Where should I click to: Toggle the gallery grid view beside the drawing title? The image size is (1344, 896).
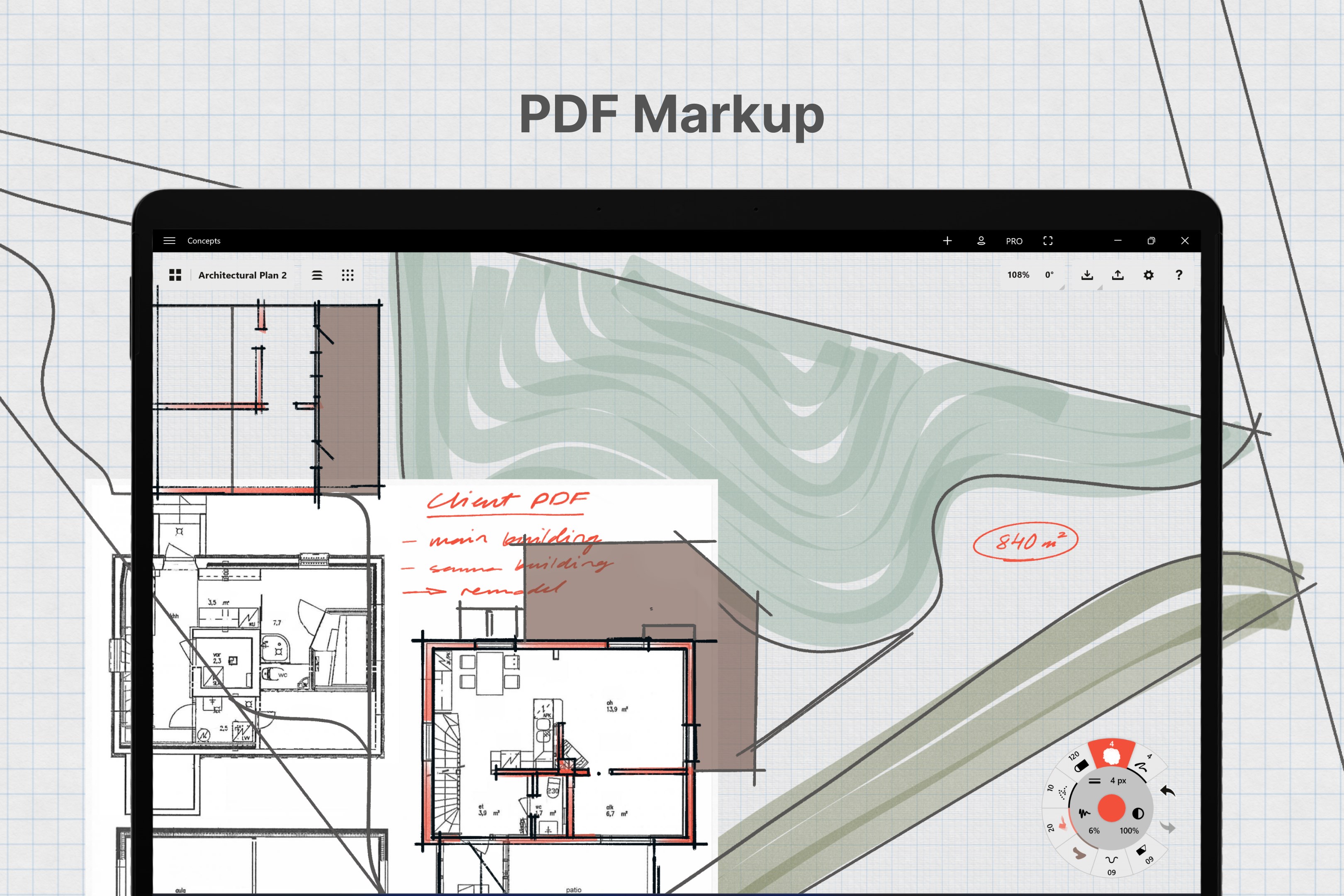(x=175, y=275)
